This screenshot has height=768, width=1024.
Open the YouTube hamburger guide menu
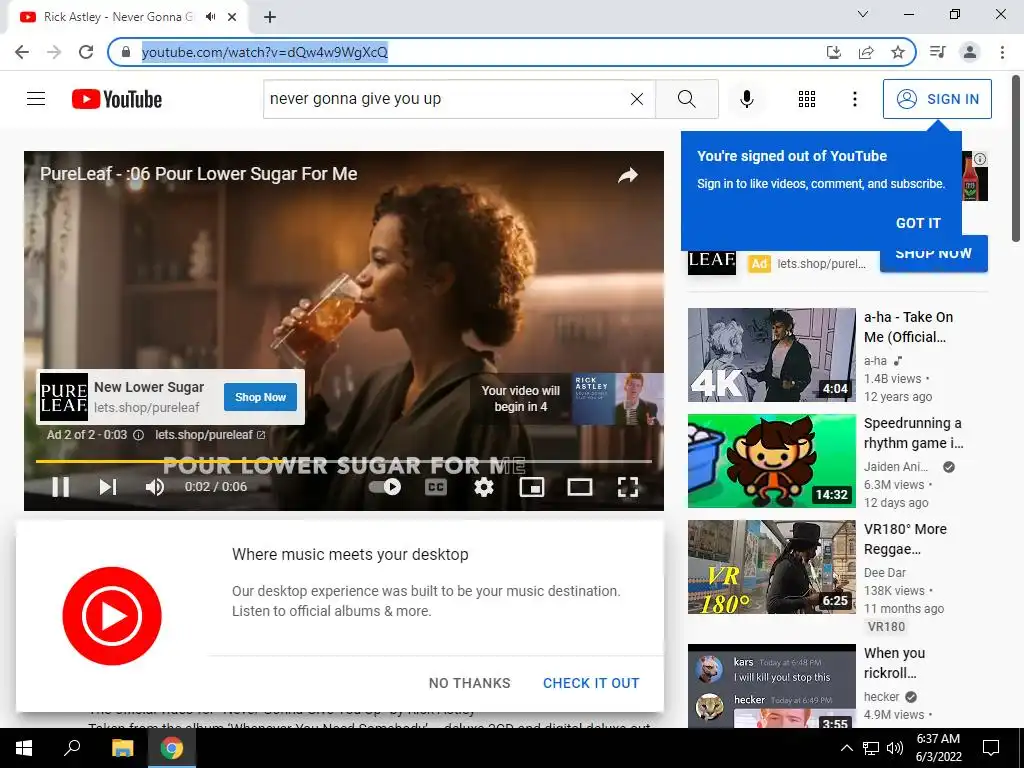click(36, 99)
